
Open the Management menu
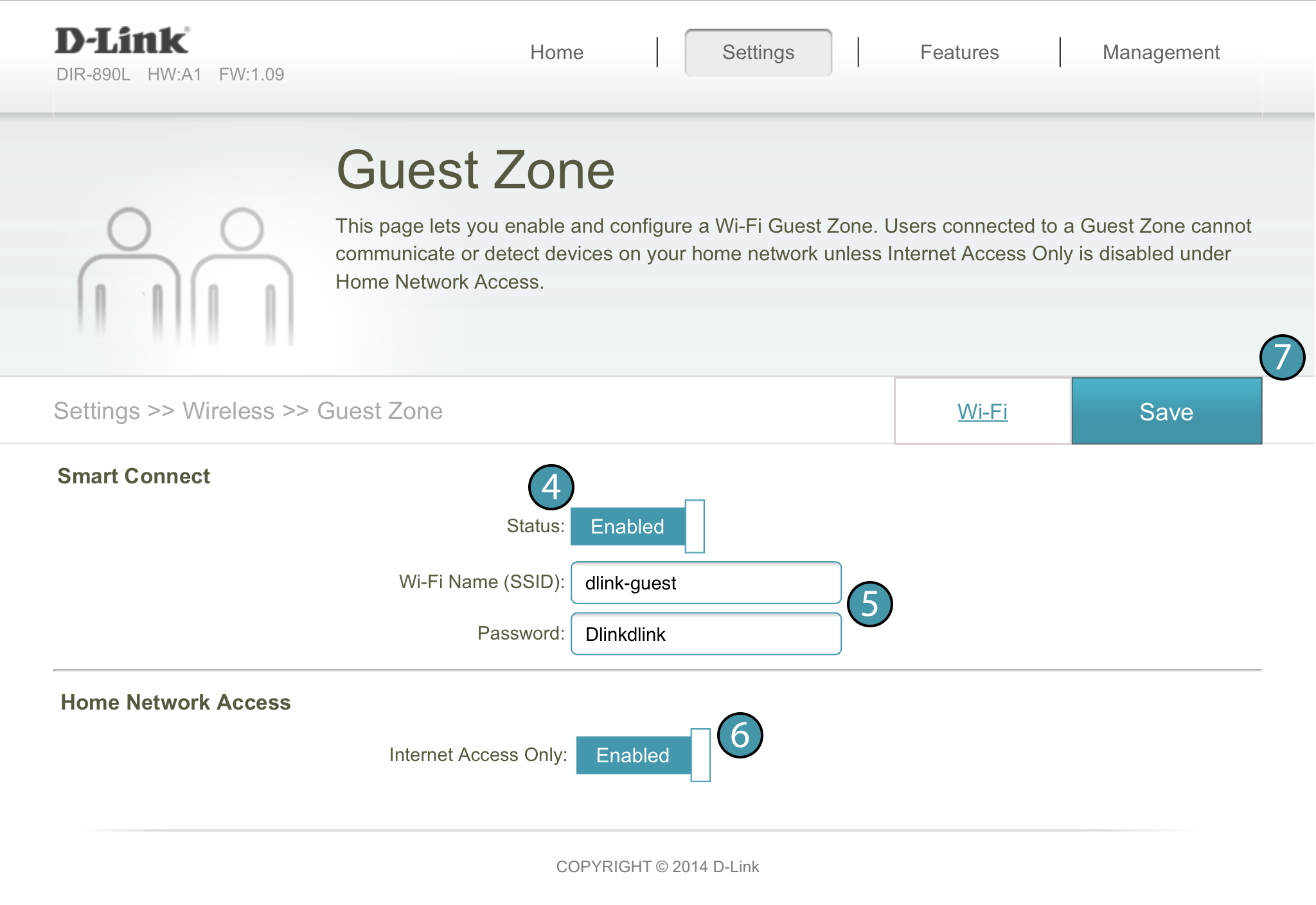click(1160, 52)
